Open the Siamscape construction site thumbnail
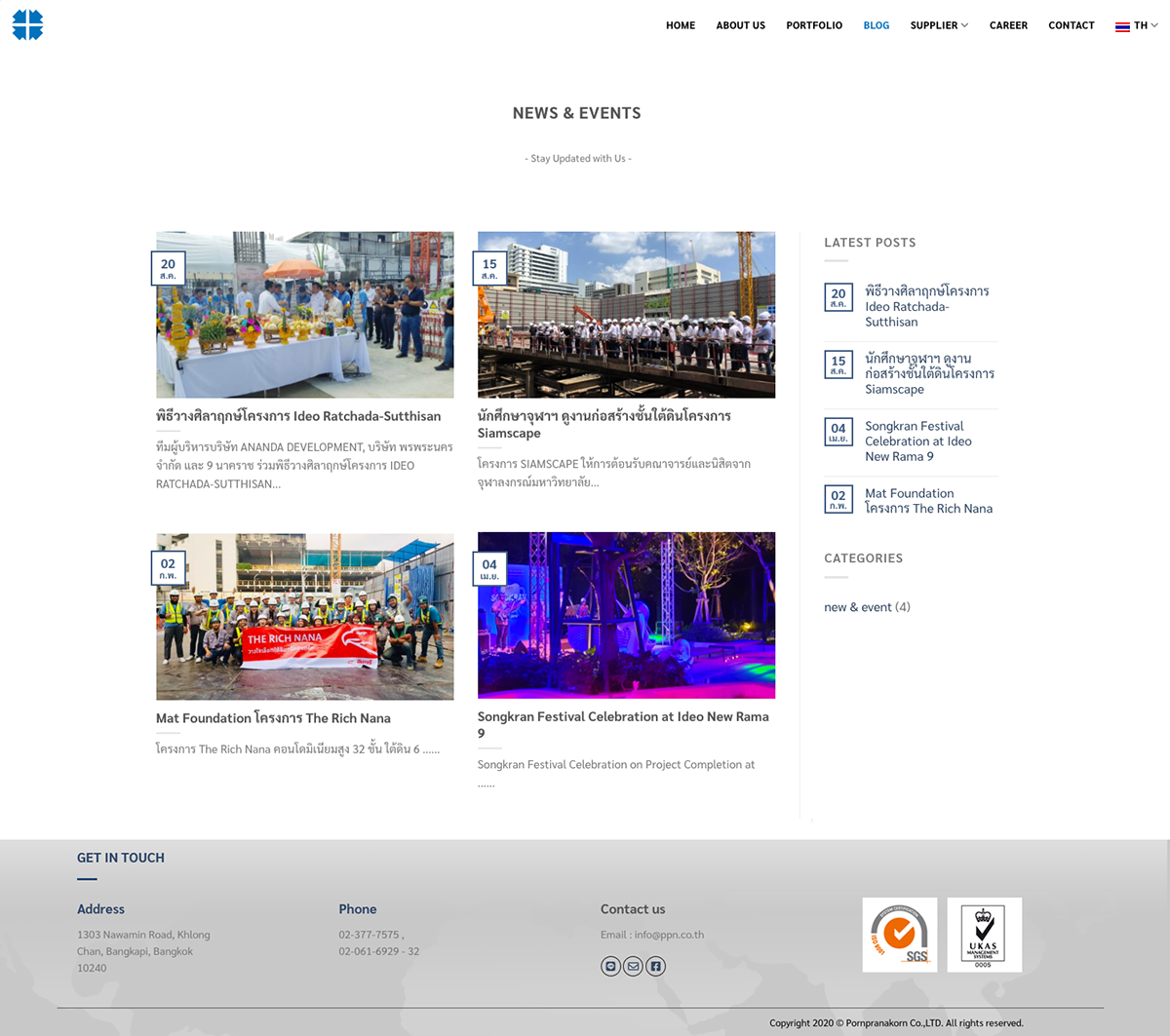The height and width of the screenshot is (1036, 1170). 626,315
